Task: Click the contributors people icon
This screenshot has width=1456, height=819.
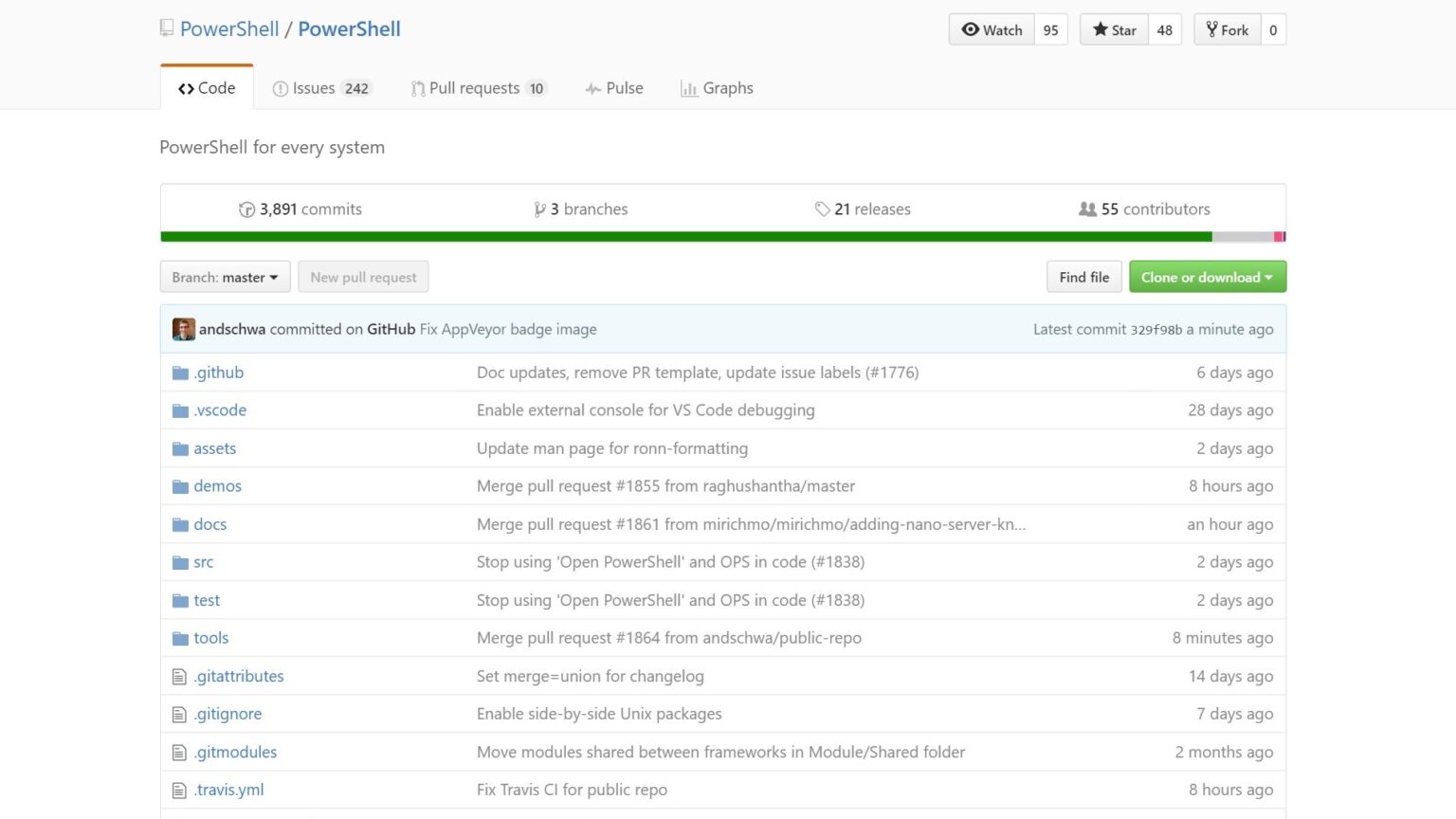Action: 1087,209
